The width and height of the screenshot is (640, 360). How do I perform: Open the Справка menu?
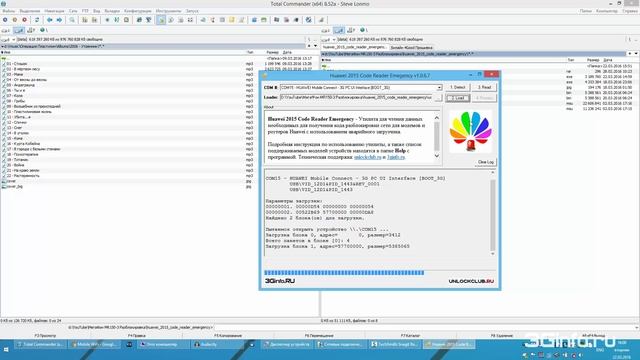point(629,11)
